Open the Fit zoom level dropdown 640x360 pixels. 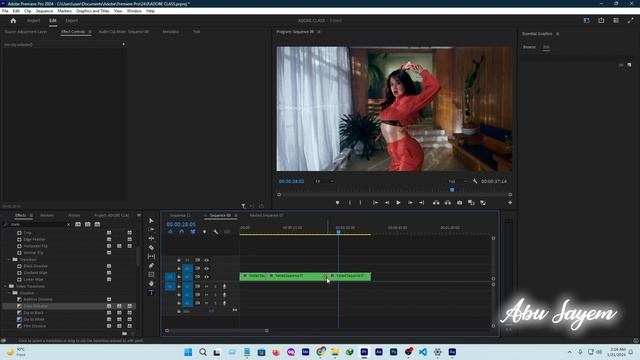tap(325, 181)
